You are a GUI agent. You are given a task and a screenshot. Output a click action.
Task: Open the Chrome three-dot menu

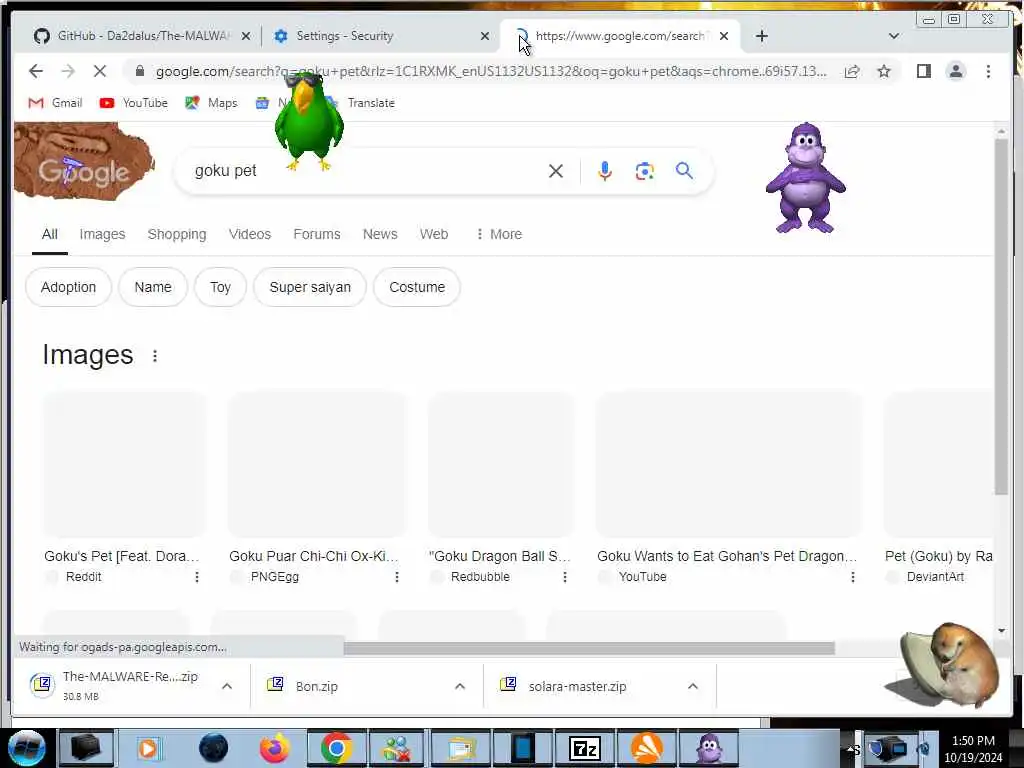pos(988,71)
